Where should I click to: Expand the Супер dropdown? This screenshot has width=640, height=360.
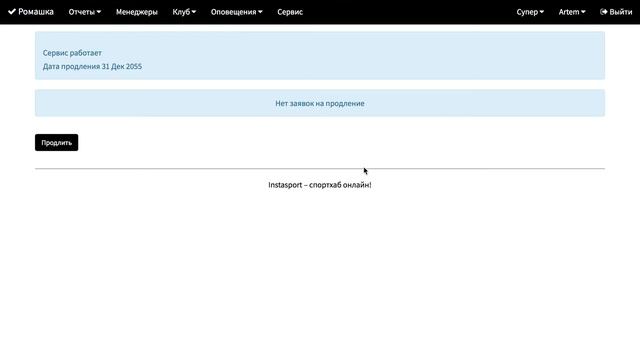pyautogui.click(x=530, y=12)
